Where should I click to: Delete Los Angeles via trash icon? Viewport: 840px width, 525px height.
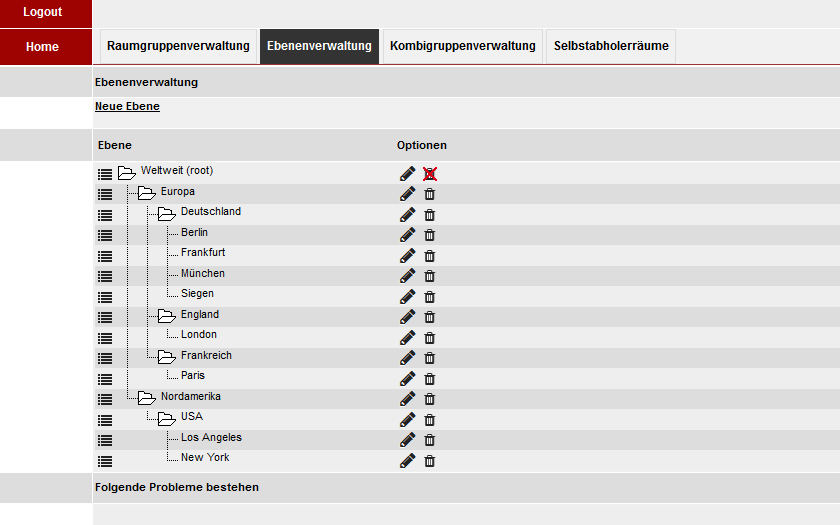click(x=430, y=440)
